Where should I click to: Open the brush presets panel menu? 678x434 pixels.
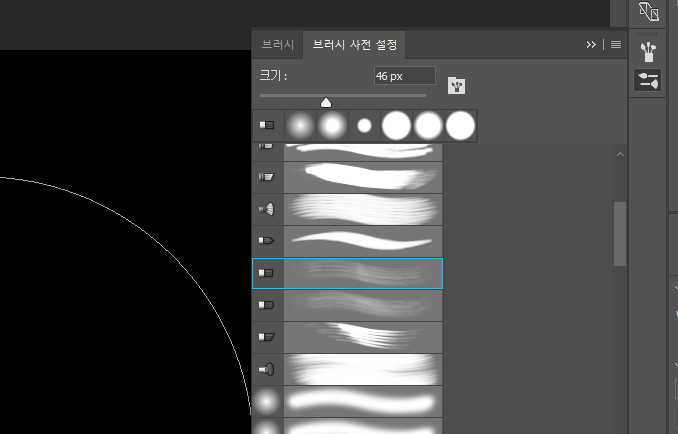(616, 45)
